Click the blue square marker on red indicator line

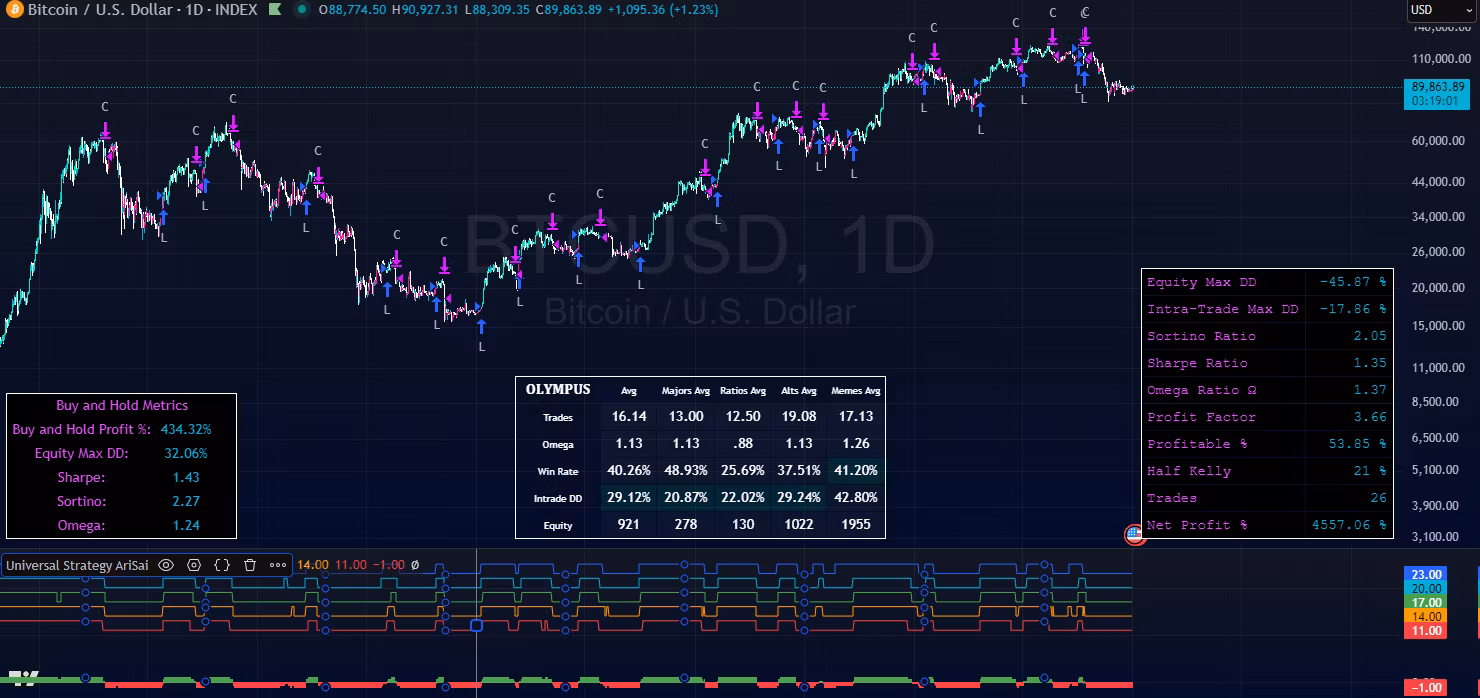(476, 625)
